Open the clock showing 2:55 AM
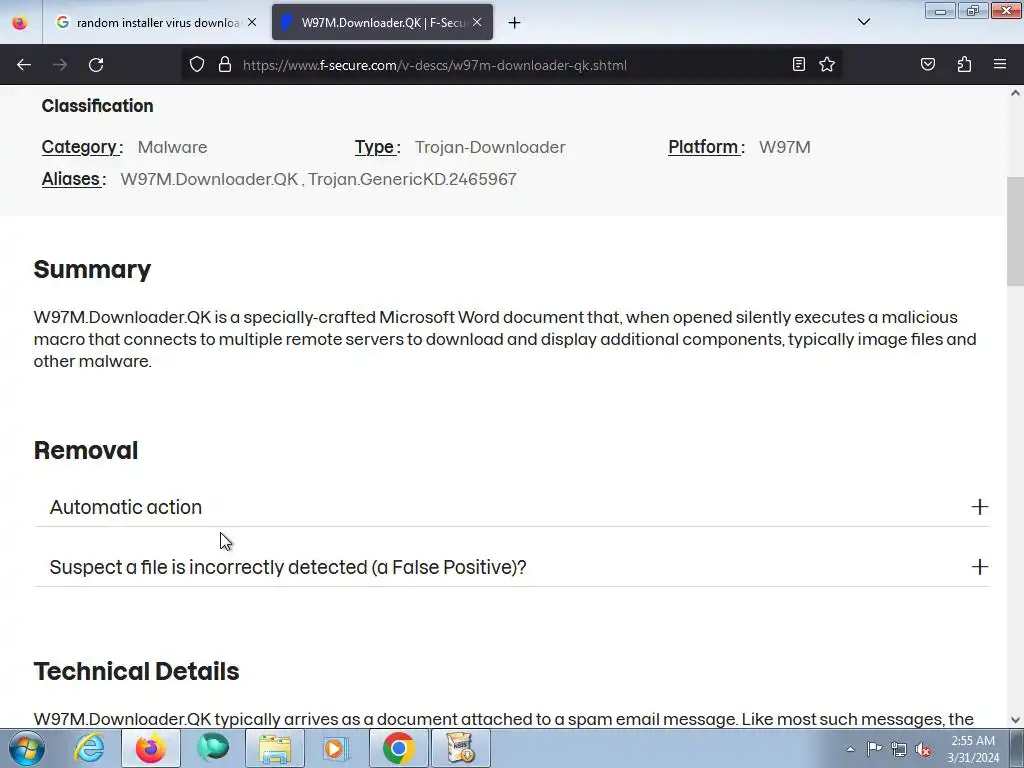1024x768 pixels. point(973,749)
